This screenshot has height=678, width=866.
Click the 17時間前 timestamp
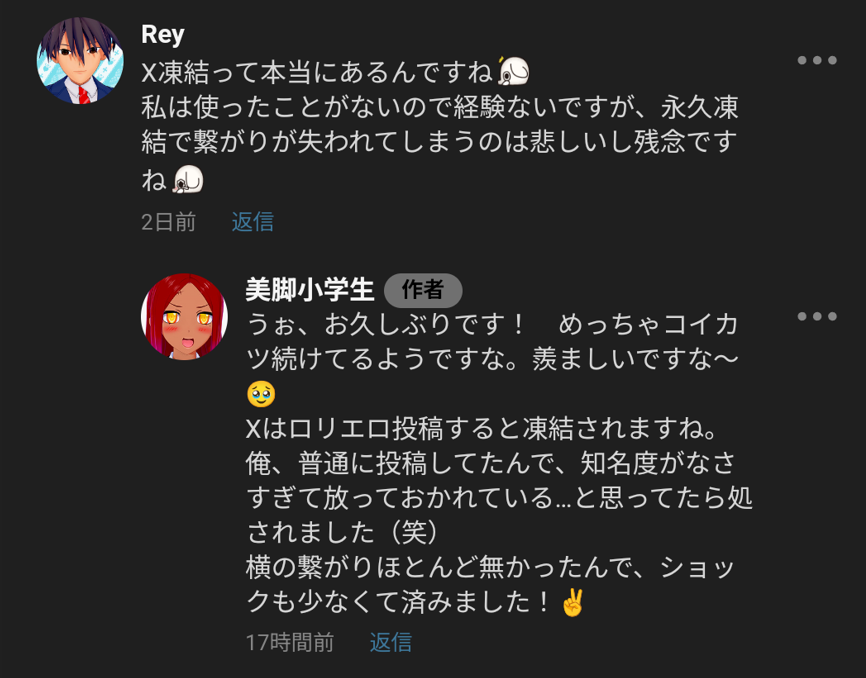[289, 642]
